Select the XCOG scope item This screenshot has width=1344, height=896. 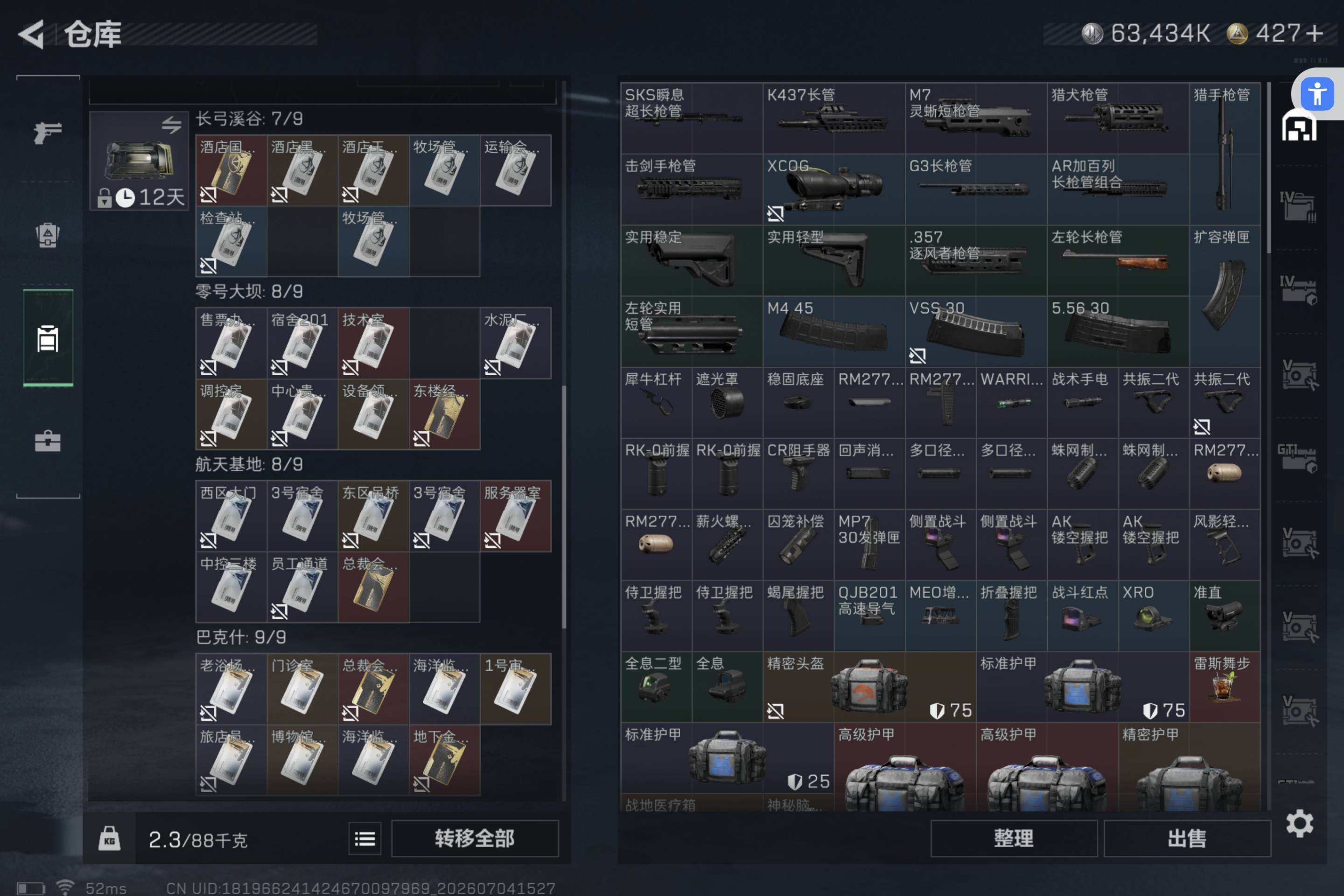(834, 189)
